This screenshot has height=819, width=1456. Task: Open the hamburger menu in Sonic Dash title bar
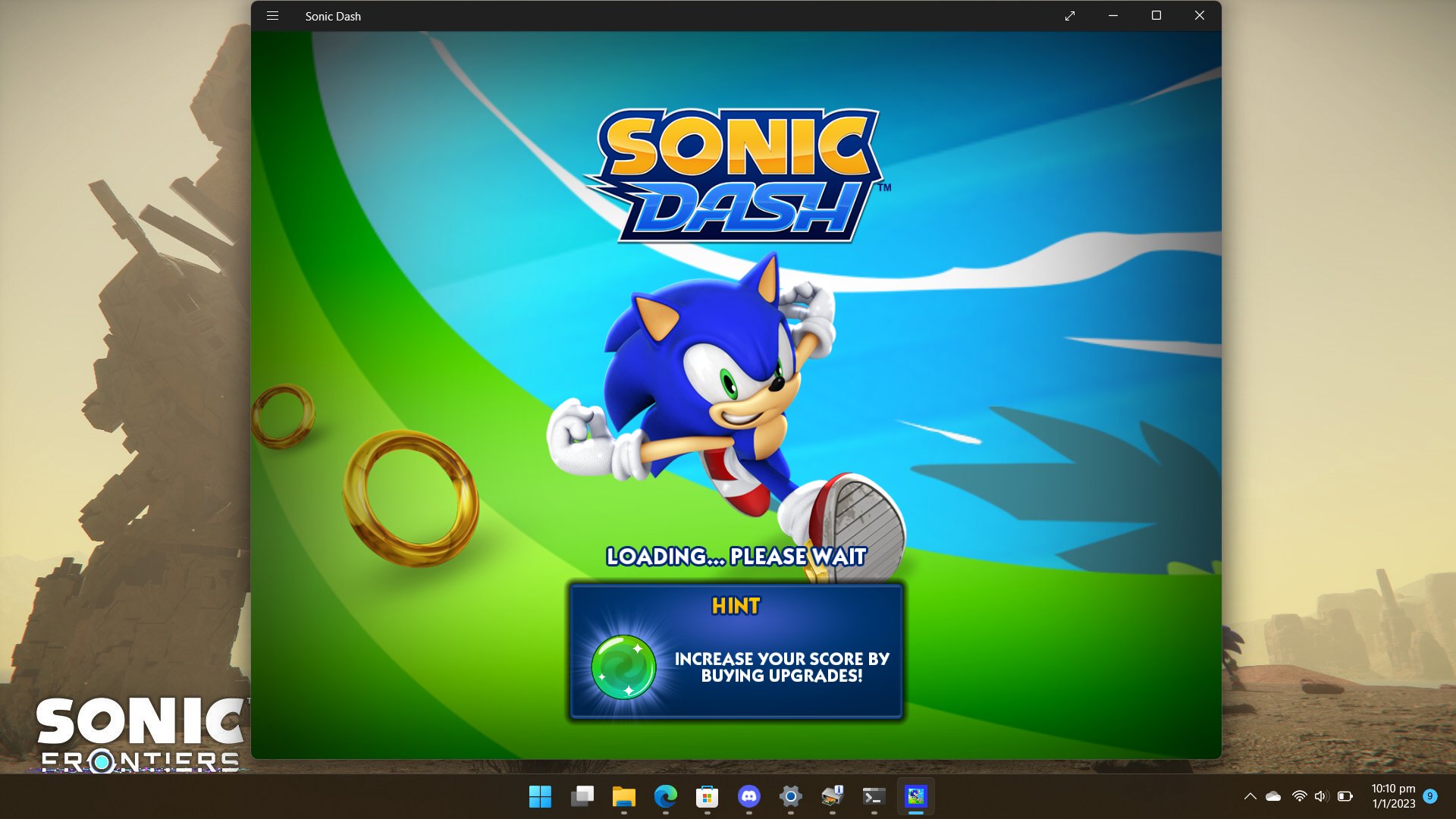pos(272,16)
